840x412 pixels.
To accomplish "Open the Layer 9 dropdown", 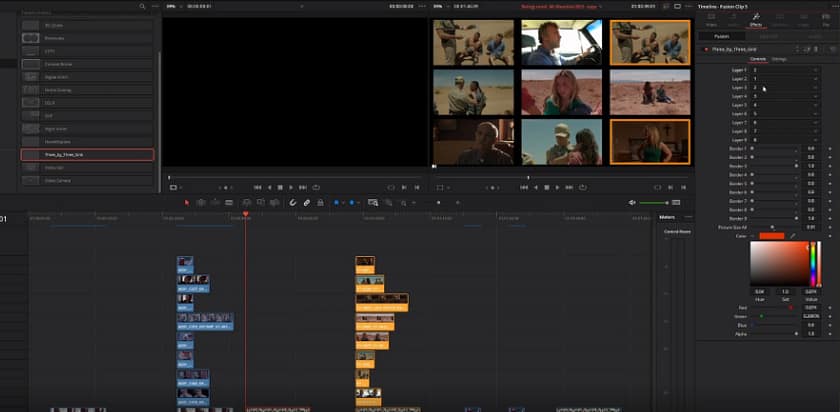I will pyautogui.click(x=785, y=140).
